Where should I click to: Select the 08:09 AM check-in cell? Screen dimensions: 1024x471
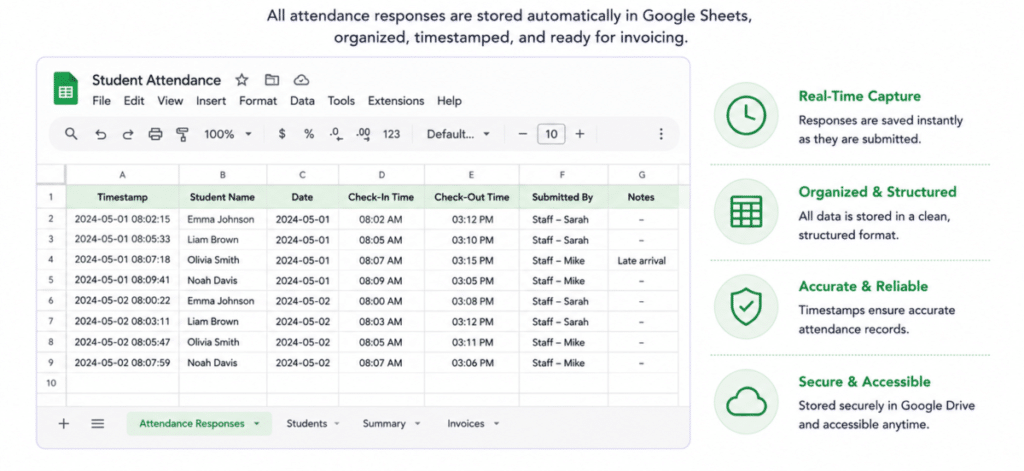381,281
